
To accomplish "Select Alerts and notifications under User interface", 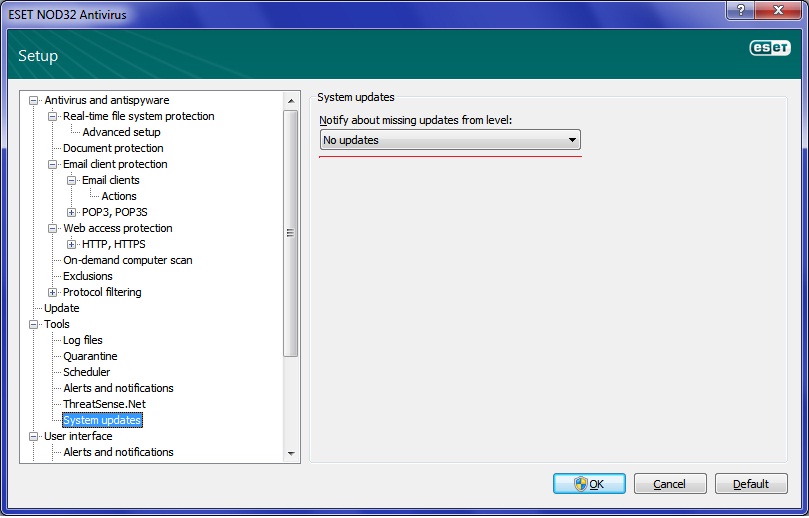I will [x=118, y=452].
